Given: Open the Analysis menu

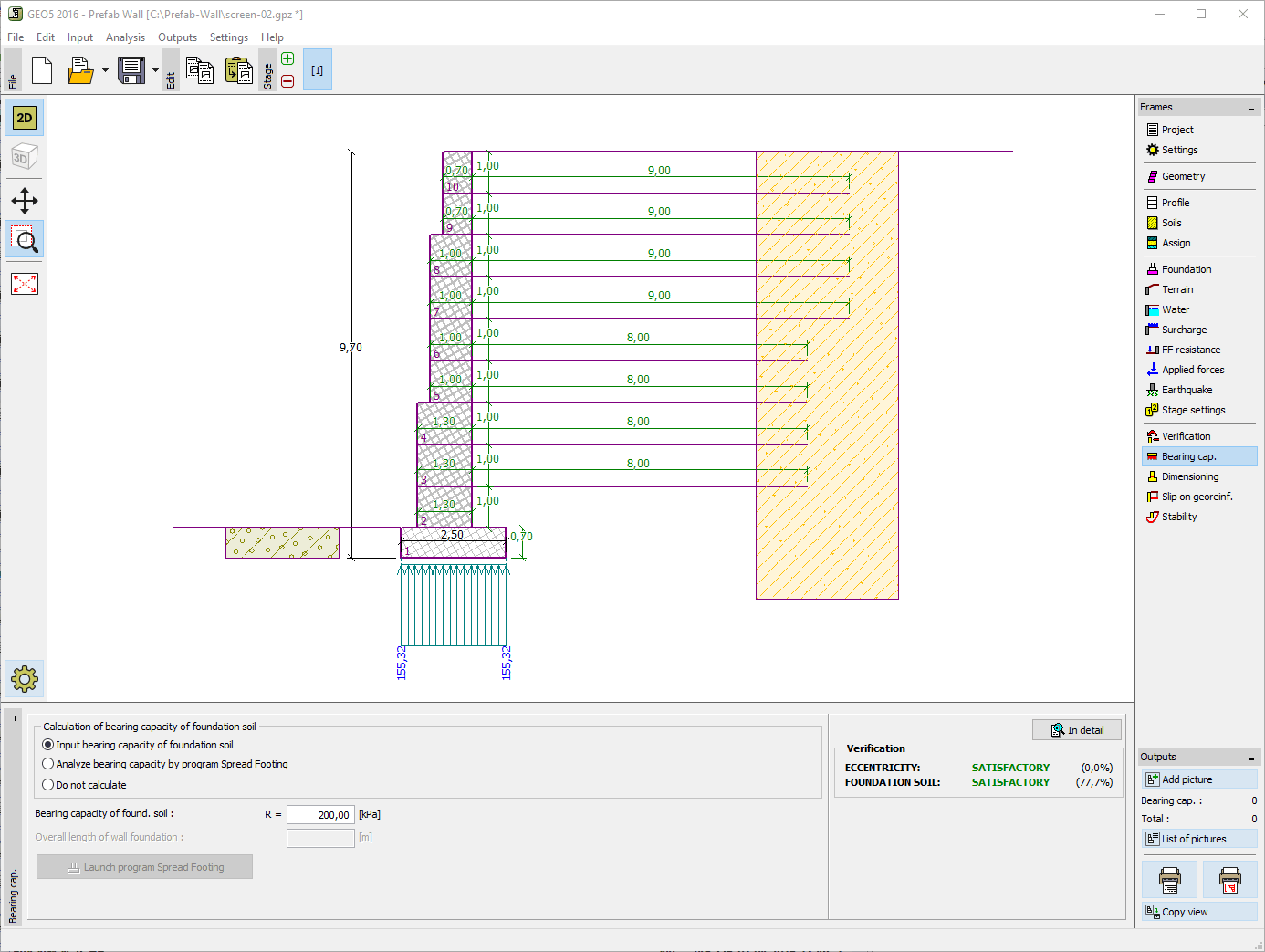Looking at the screenshot, I should (125, 37).
